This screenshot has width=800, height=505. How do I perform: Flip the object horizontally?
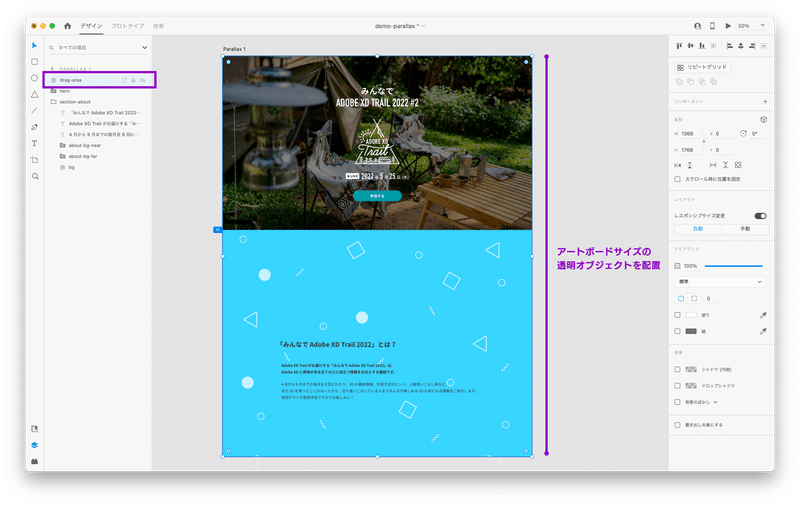click(x=678, y=165)
